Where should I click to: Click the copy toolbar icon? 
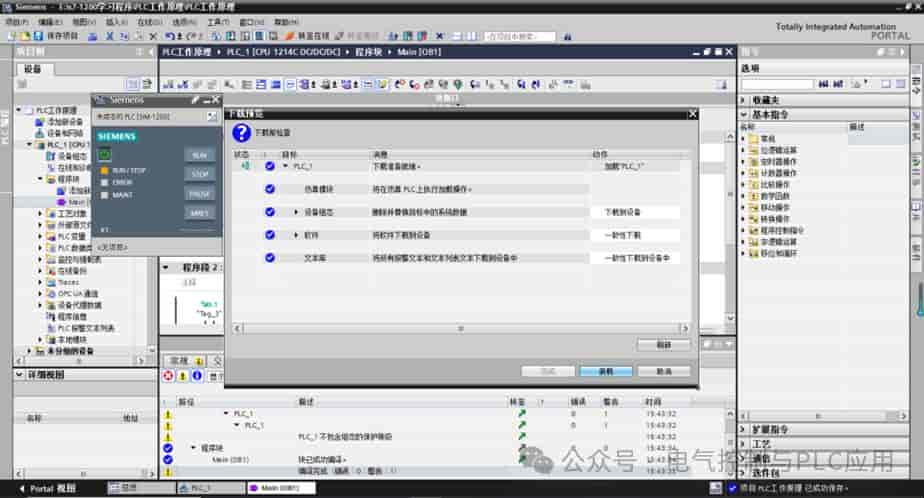click(x=124, y=37)
